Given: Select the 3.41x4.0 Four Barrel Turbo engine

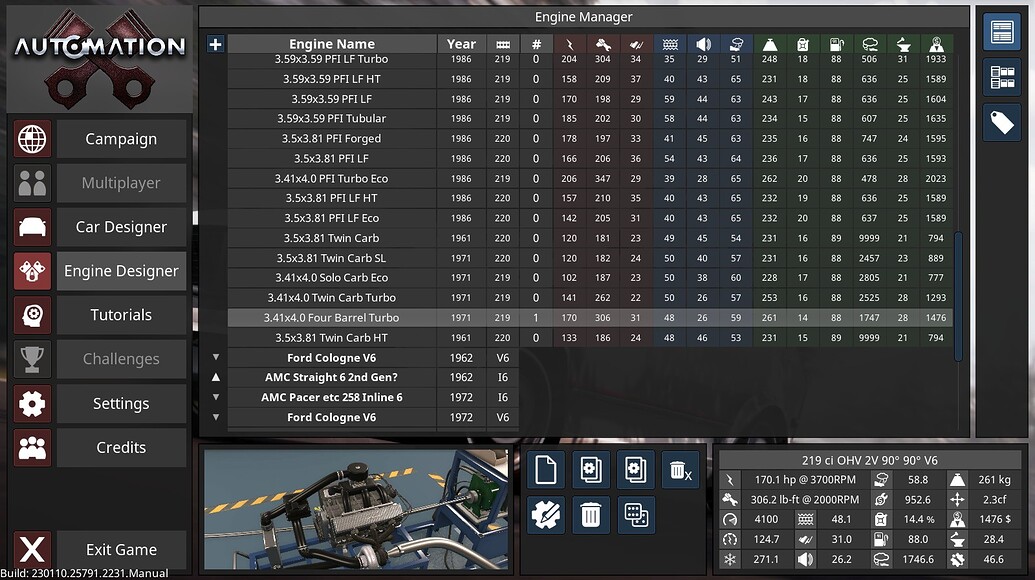Looking at the screenshot, I should [332, 317].
